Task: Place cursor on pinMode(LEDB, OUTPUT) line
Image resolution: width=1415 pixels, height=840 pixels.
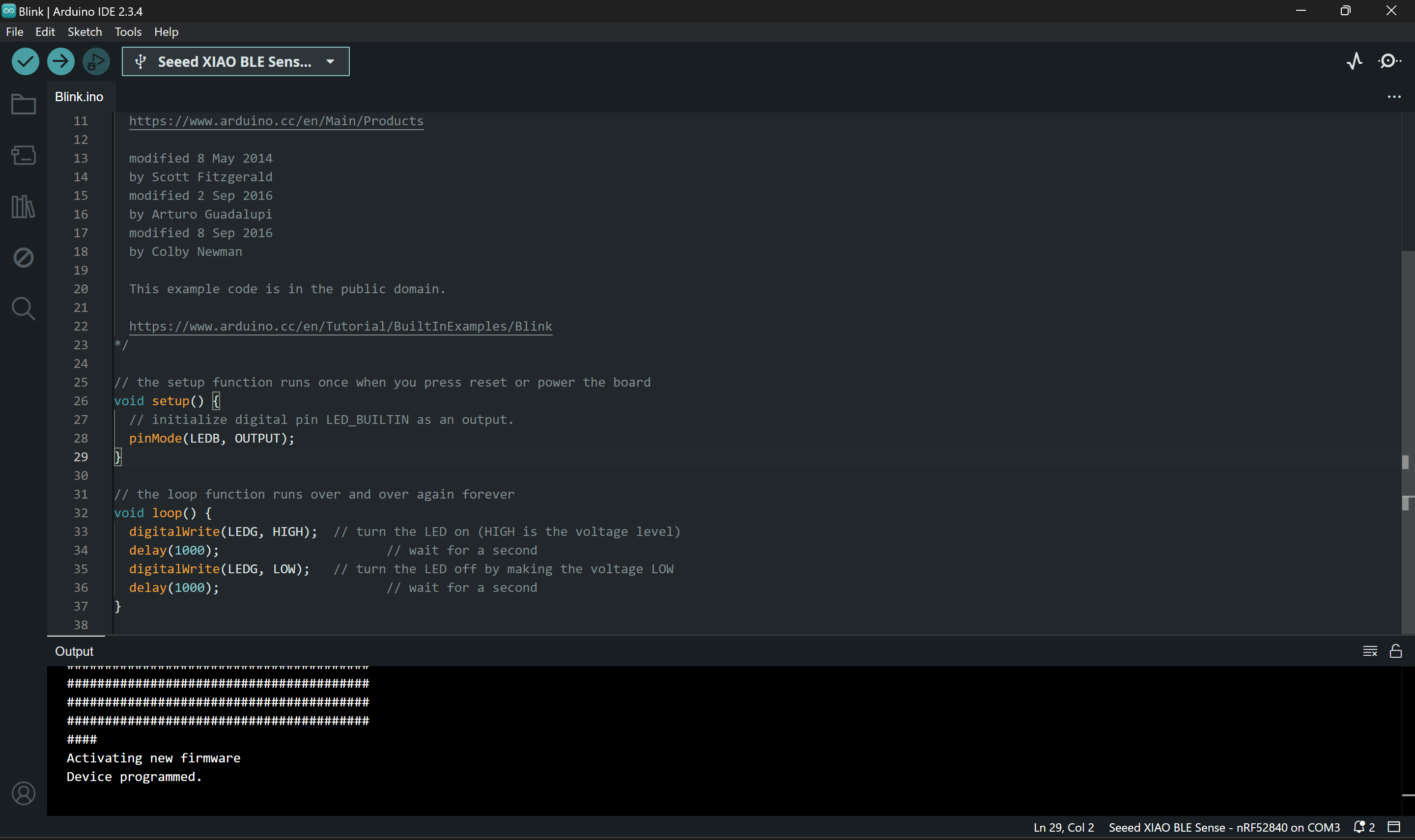Action: 212,439
